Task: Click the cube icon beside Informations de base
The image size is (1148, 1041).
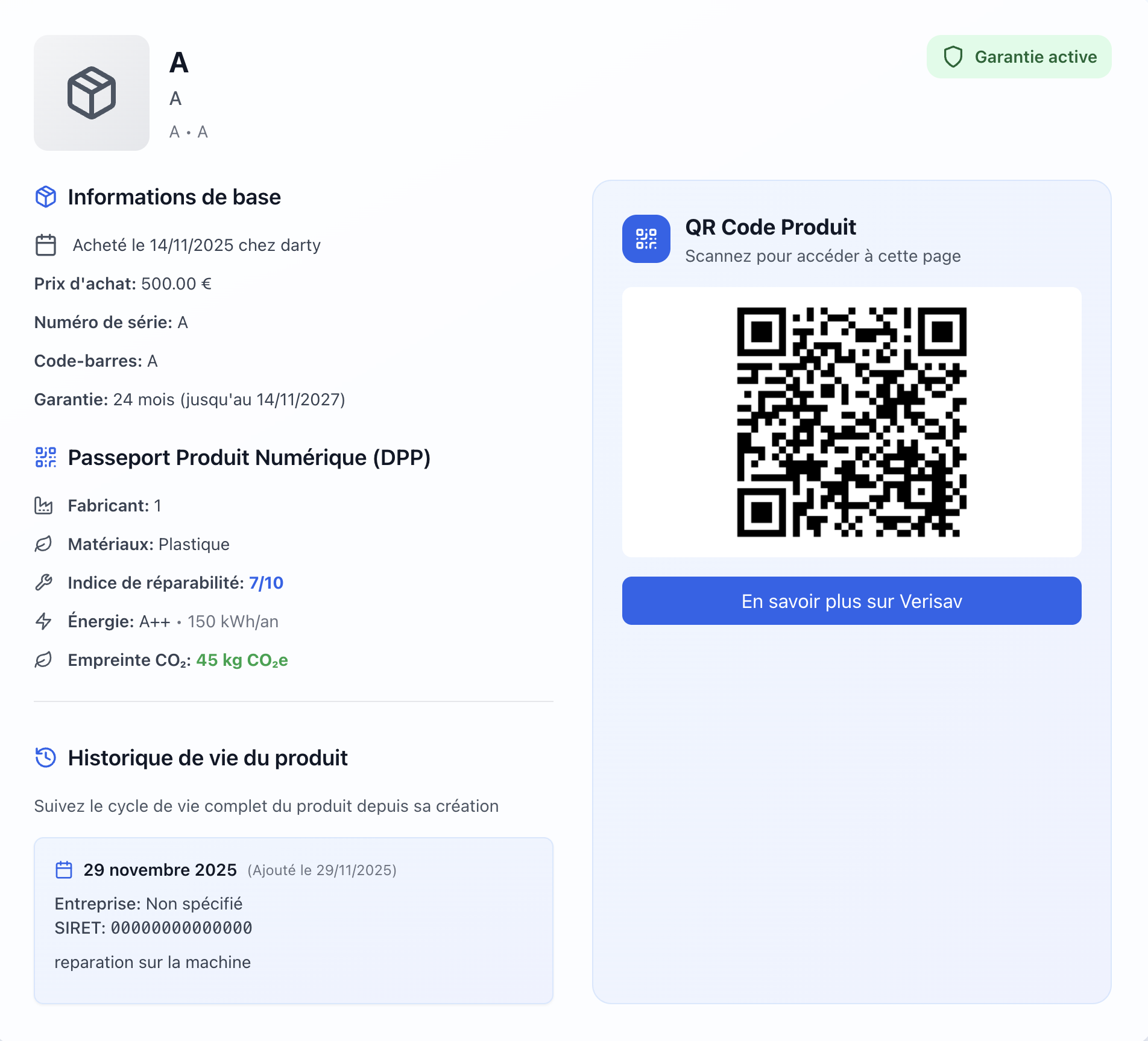Action: pyautogui.click(x=46, y=197)
